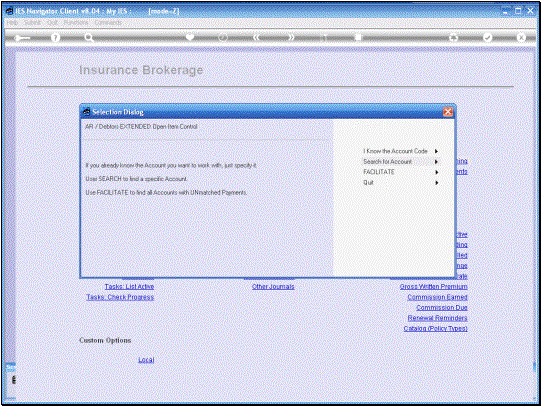This screenshot has height=406, width=541.
Task: Expand the 'I Know the Account Code' arrow
Action: [436, 151]
